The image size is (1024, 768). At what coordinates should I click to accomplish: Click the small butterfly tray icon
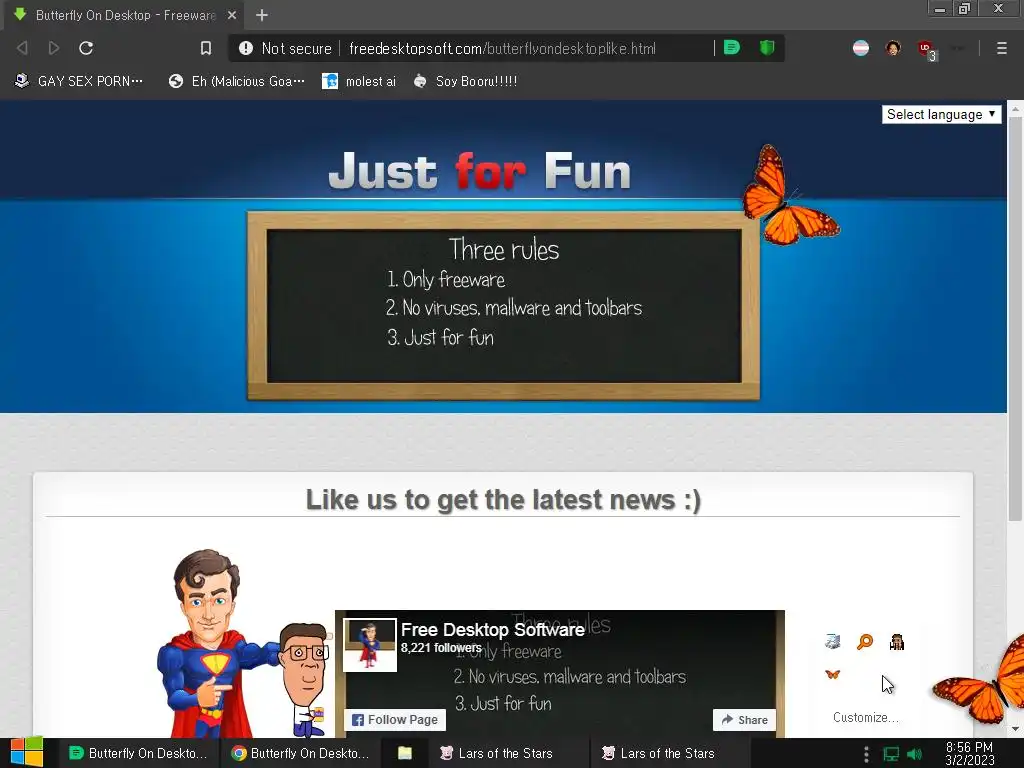[832, 674]
